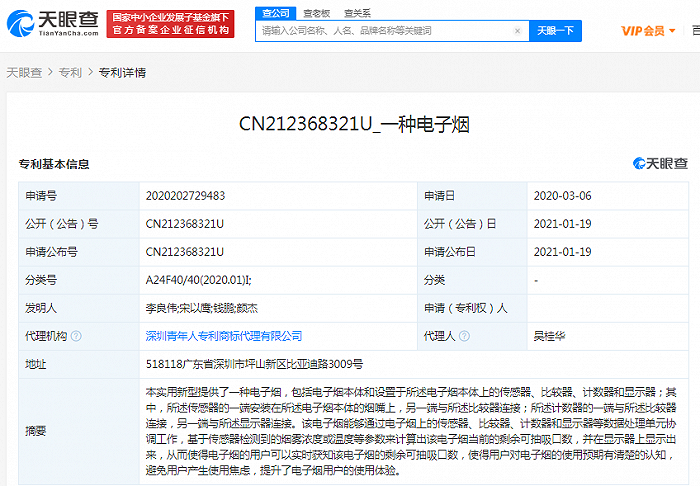Select agent name 吴桂华

tap(550, 336)
